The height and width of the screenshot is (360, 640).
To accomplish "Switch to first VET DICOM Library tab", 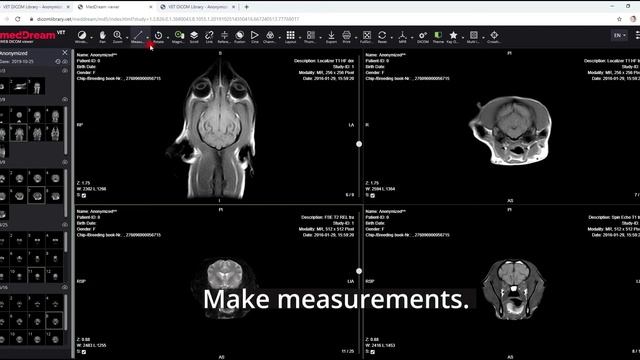I will coord(35,7).
